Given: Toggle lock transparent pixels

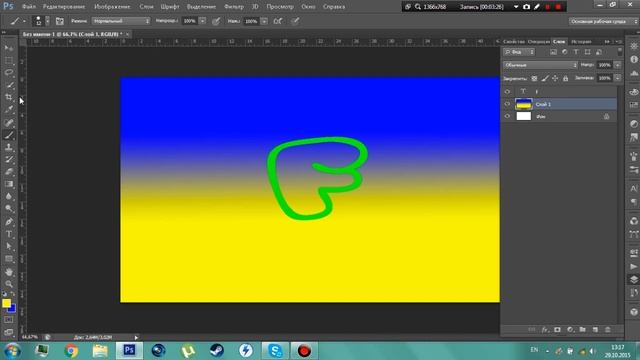Looking at the screenshot, I should click(x=534, y=78).
